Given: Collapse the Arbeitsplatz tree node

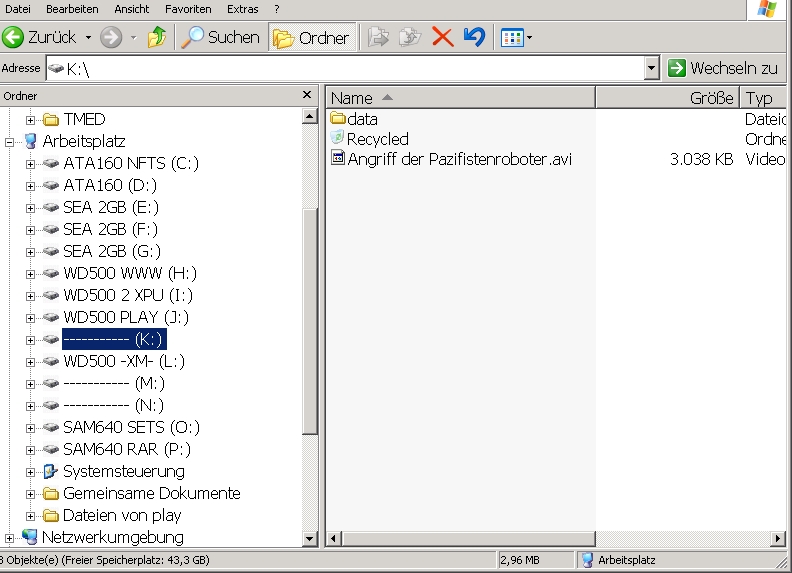Looking at the screenshot, I should pos(10,142).
